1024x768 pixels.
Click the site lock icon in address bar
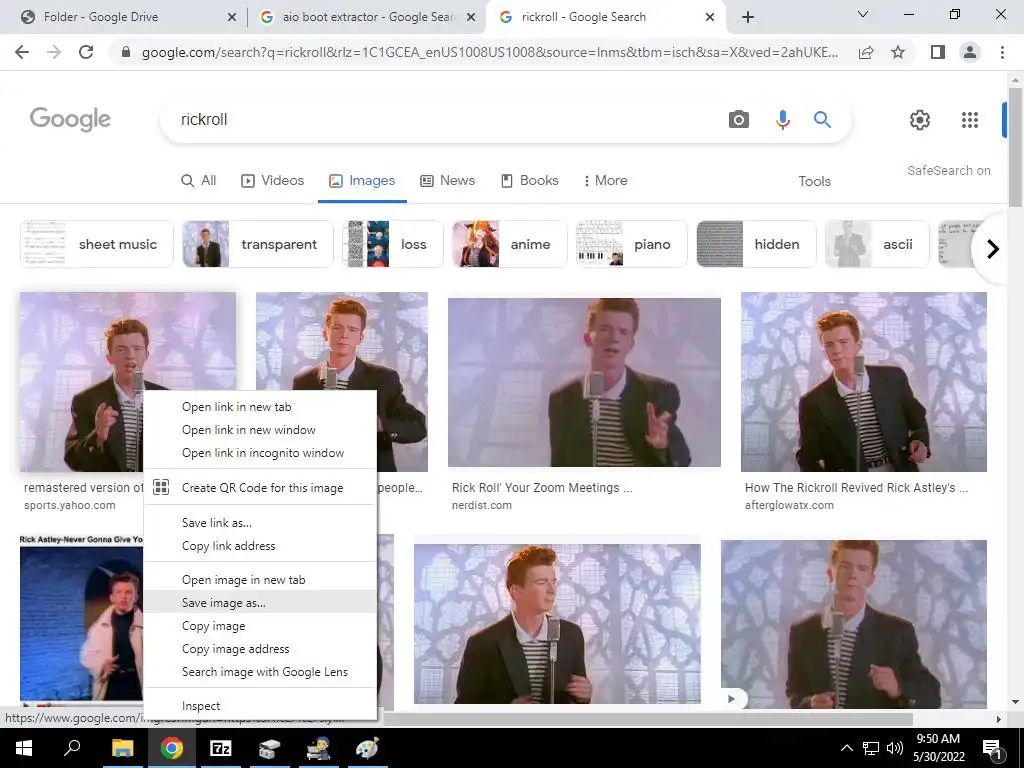click(126, 52)
